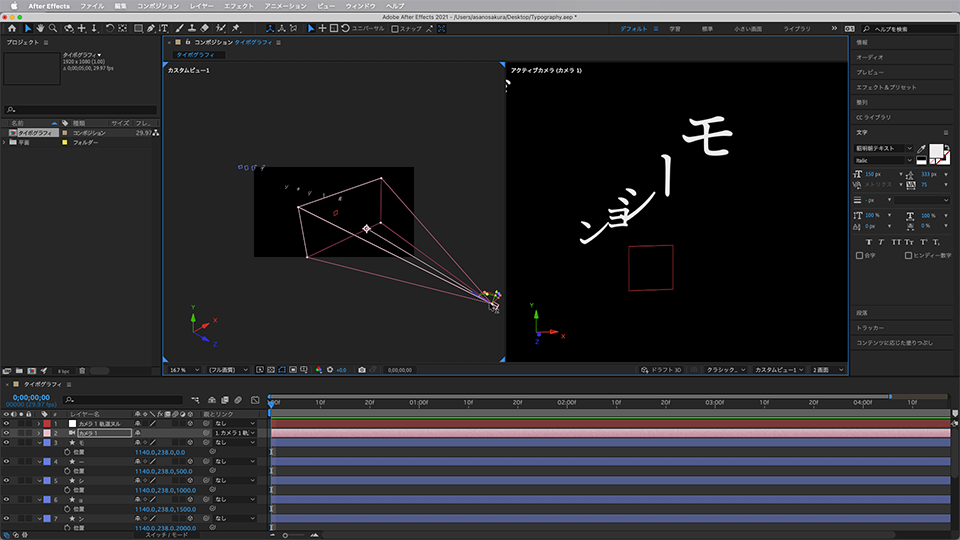Click the Home icon in toolbar
Screen dimensions: 960x540
click(x=11, y=28)
